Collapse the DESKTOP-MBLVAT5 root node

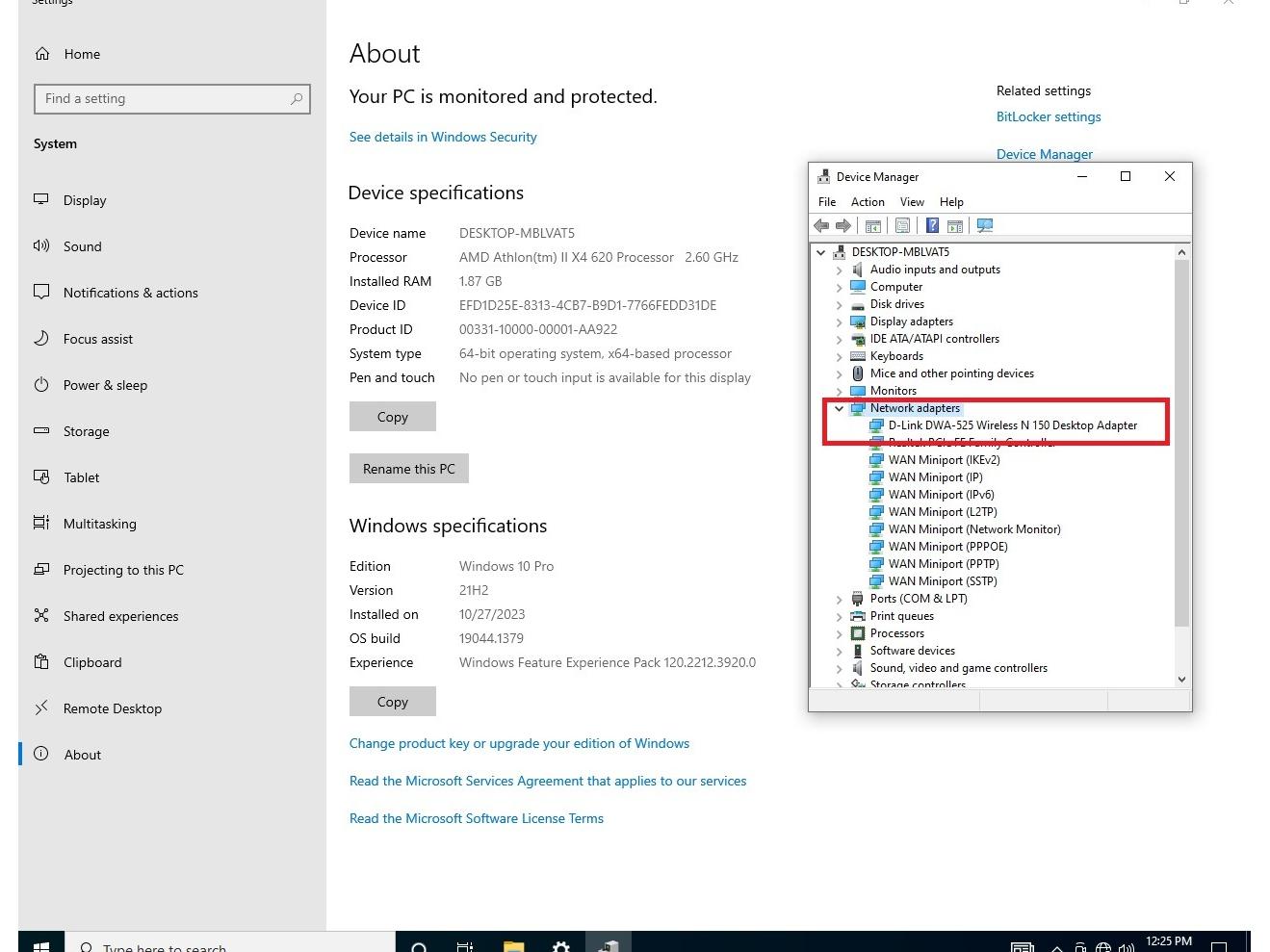point(821,252)
